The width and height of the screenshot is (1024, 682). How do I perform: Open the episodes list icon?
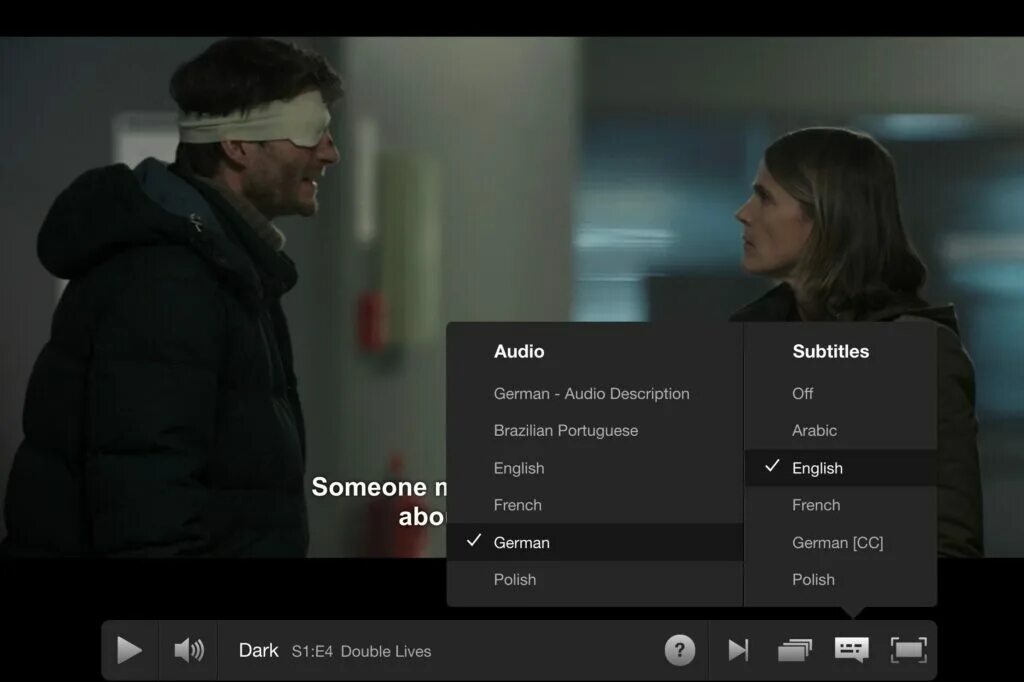795,651
